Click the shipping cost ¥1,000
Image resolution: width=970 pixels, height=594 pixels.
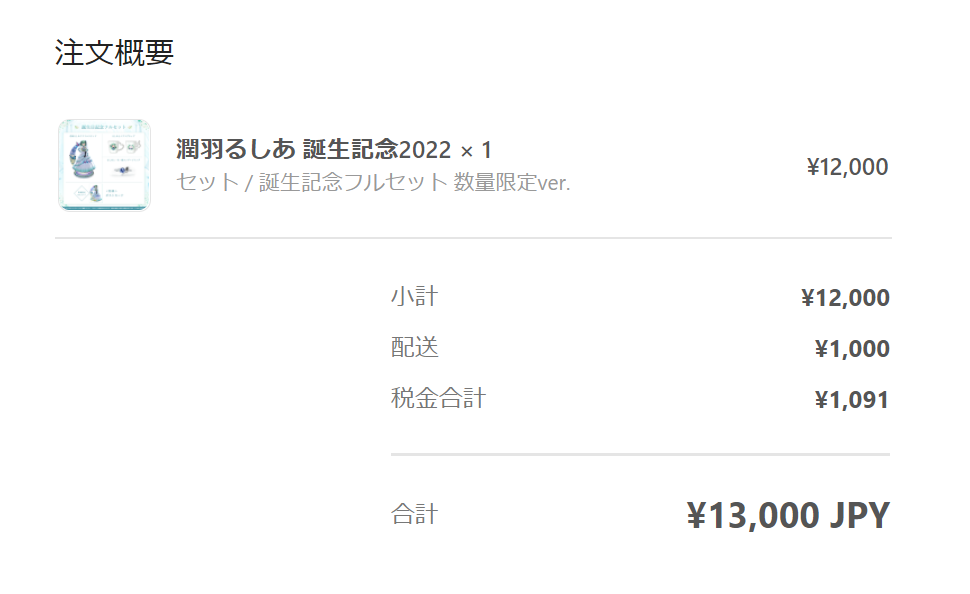[x=852, y=349]
